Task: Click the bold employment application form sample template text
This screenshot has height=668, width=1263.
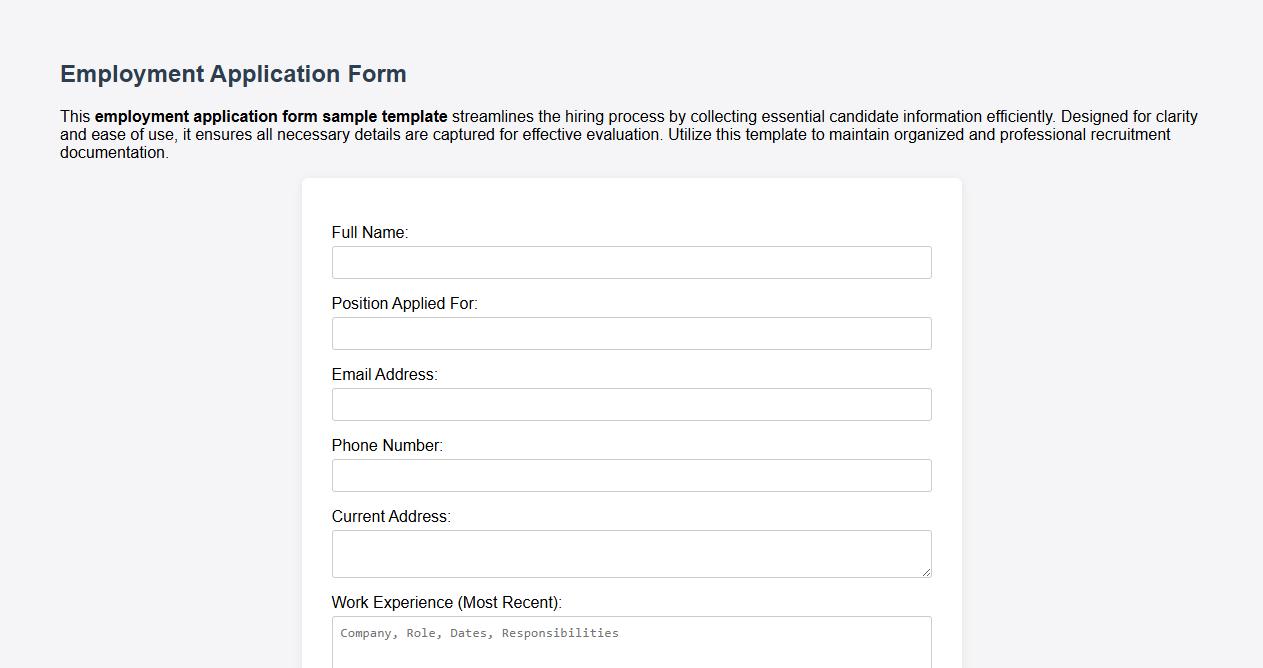Action: pos(270,116)
